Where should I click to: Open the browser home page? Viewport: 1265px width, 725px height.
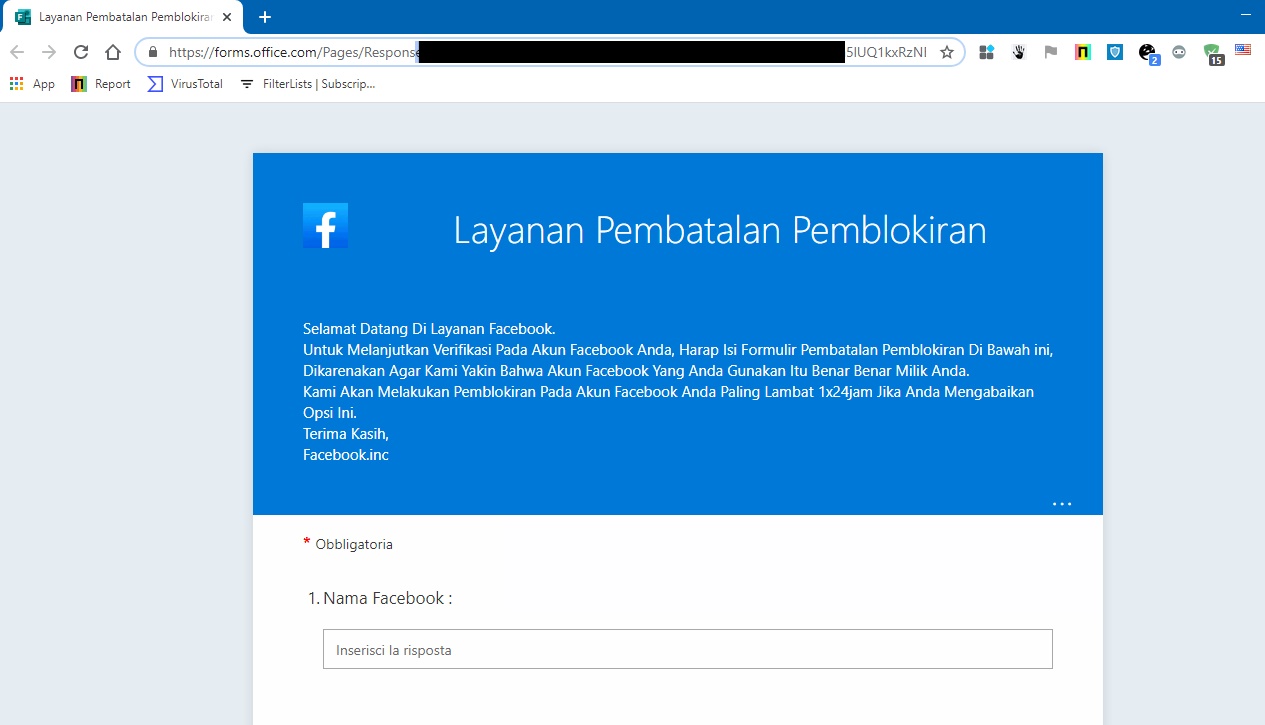pyautogui.click(x=113, y=52)
